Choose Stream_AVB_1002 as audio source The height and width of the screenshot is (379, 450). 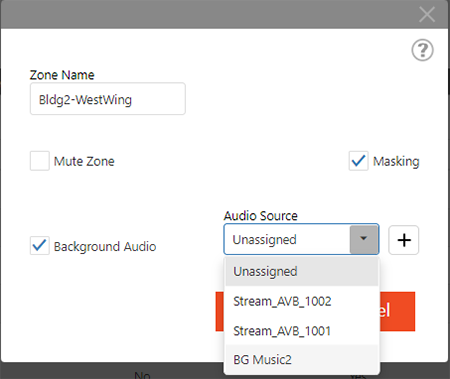(302, 301)
